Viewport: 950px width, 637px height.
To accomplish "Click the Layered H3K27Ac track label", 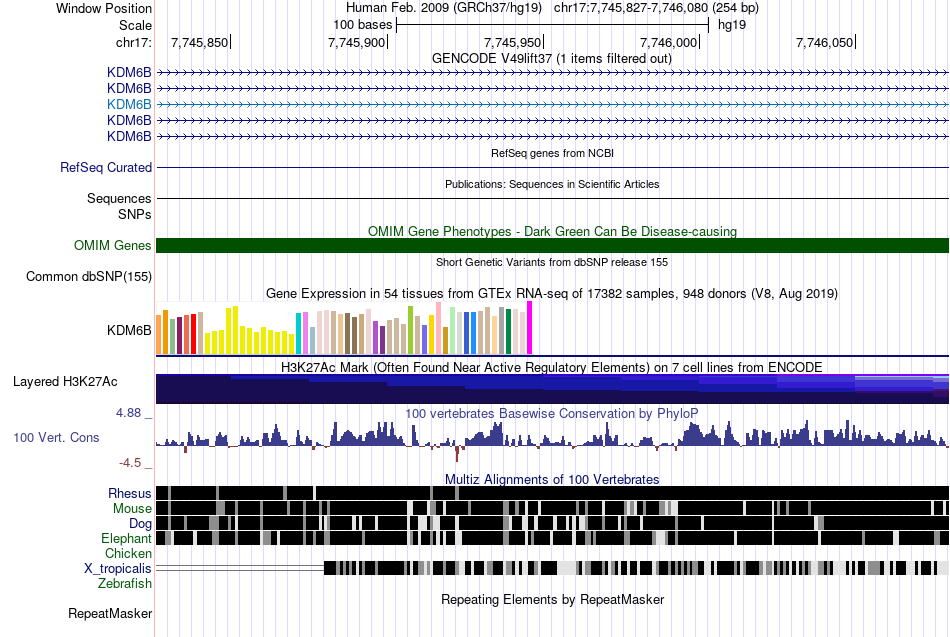I will pos(65,382).
